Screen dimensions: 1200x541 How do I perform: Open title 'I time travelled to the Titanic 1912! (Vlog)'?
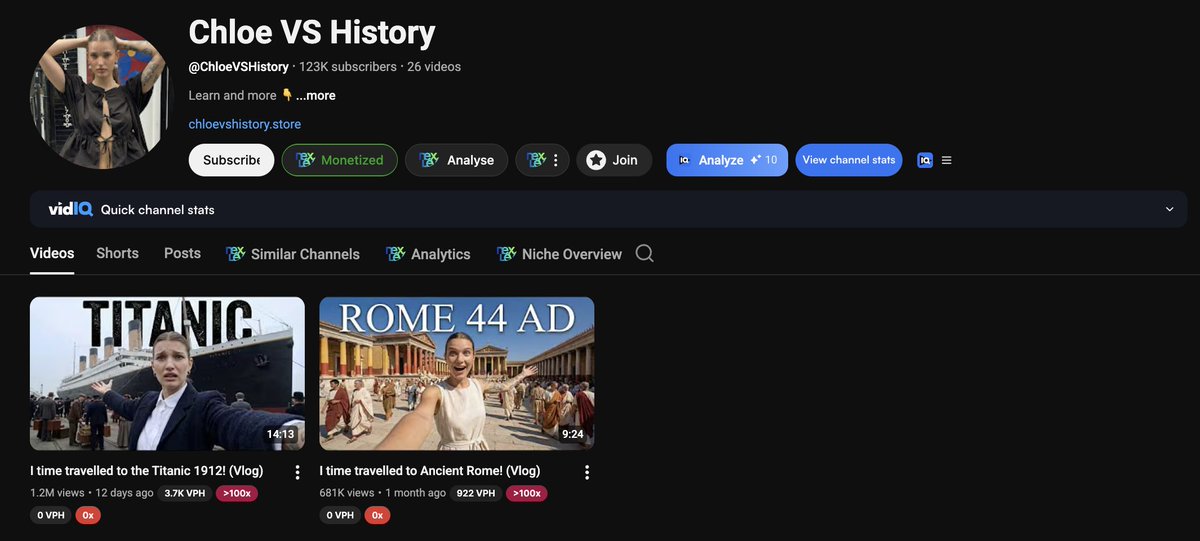click(147, 470)
